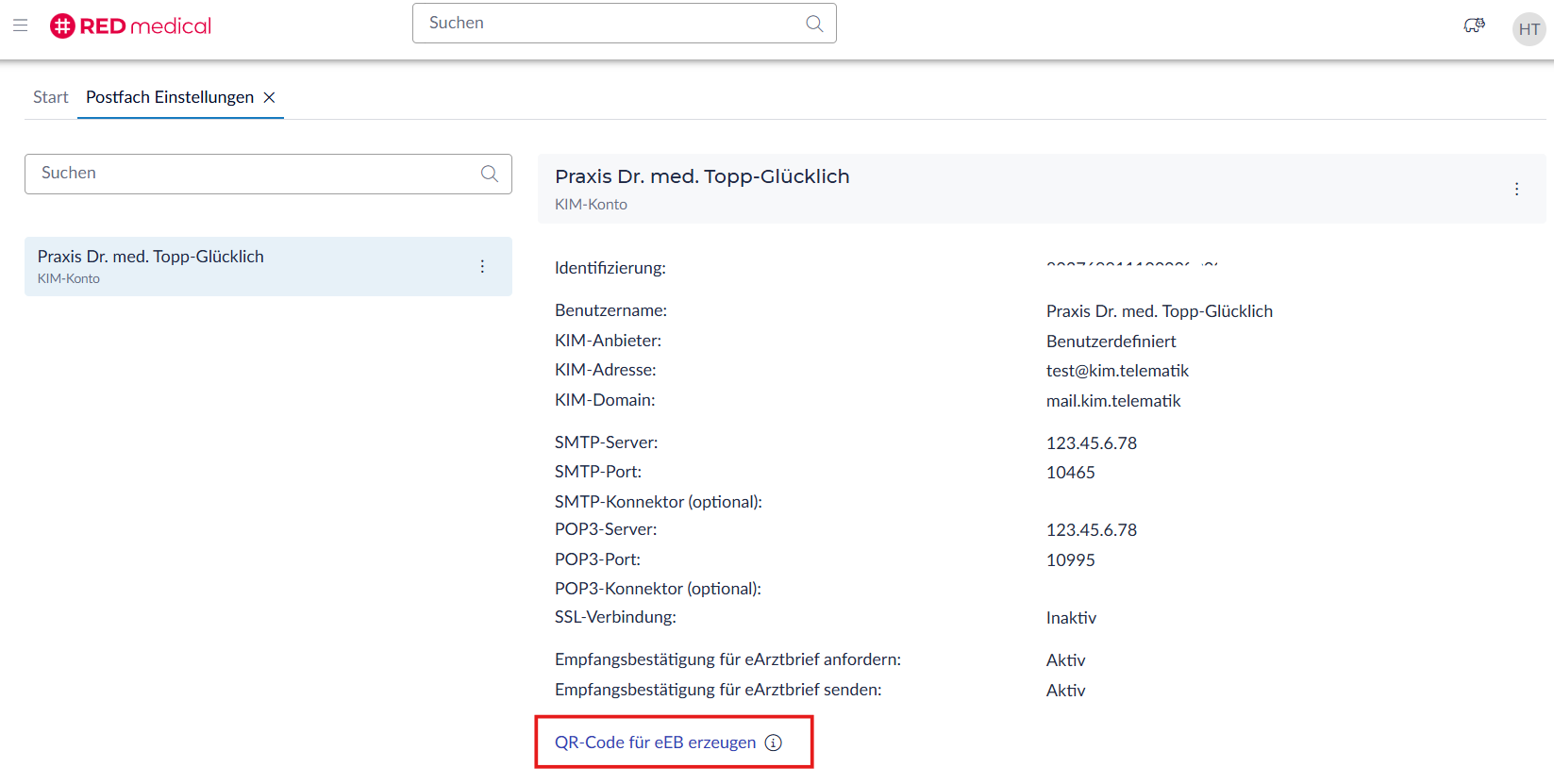Click the Praxis Dr. med. Topp-Glücklich details heading
The height and width of the screenshot is (784, 1554).
702,176
